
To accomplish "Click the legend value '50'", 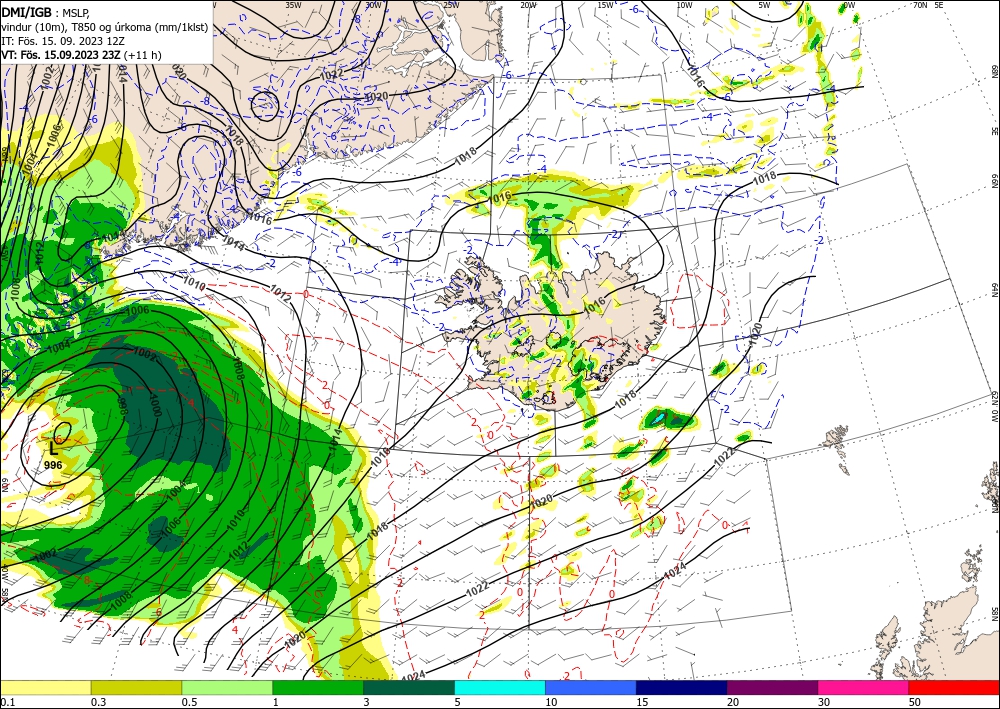I will [915, 702].
